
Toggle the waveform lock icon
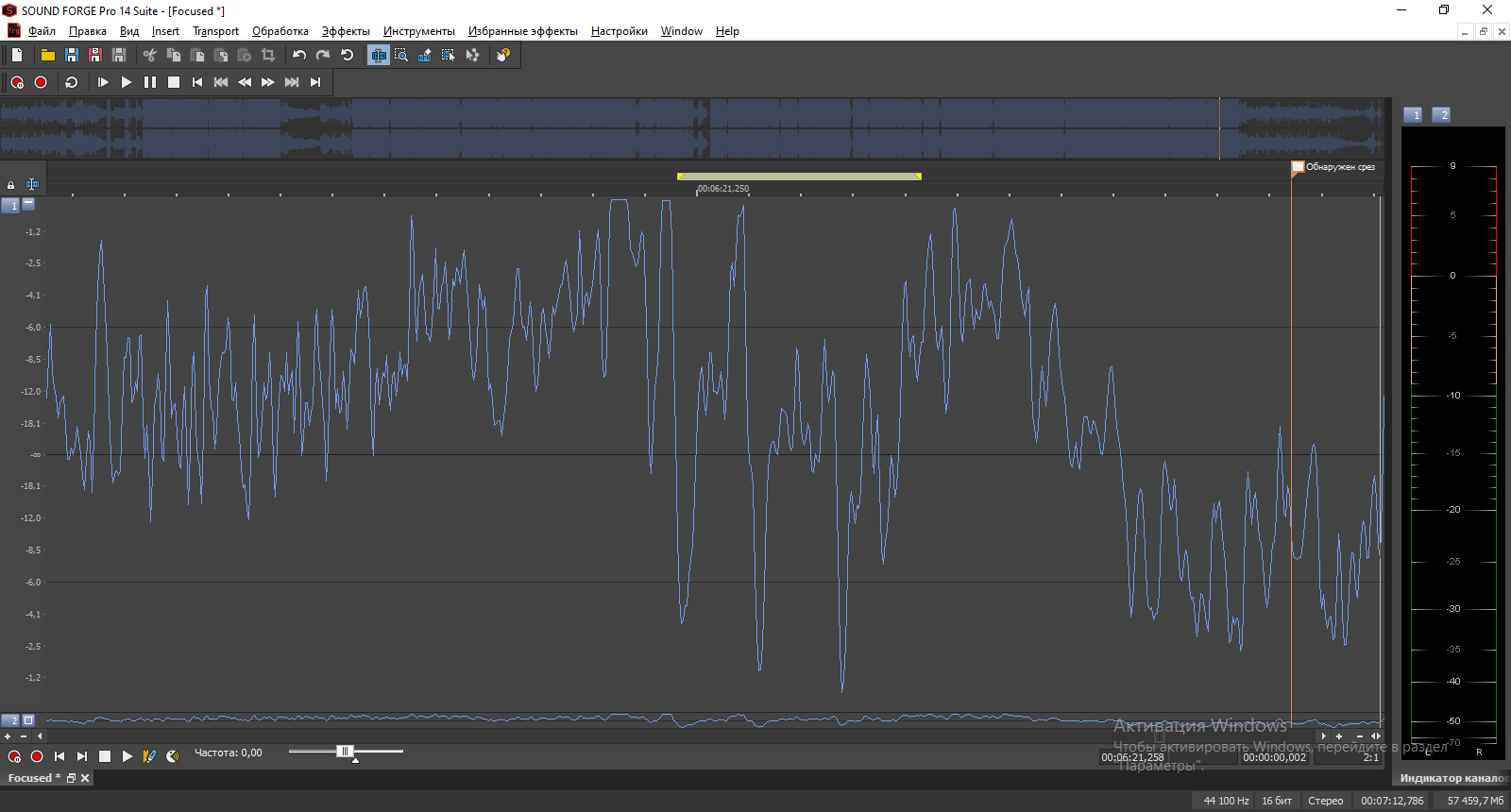pyautogui.click(x=11, y=185)
